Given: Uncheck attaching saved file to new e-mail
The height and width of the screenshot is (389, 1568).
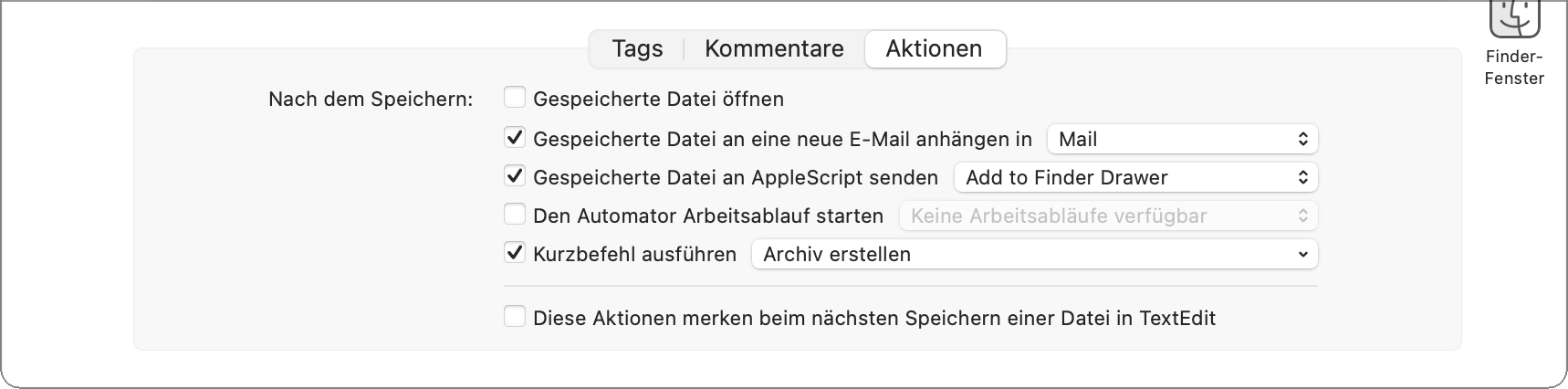Looking at the screenshot, I should pyautogui.click(x=515, y=139).
